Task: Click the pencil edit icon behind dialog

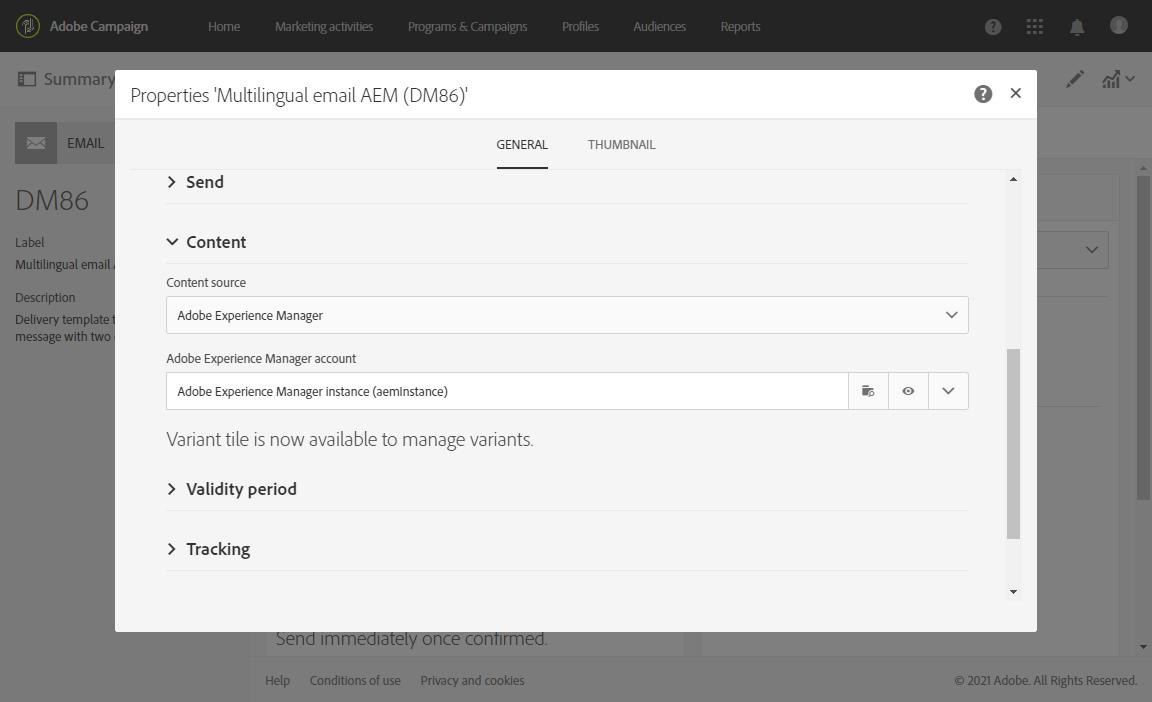Action: (1075, 79)
